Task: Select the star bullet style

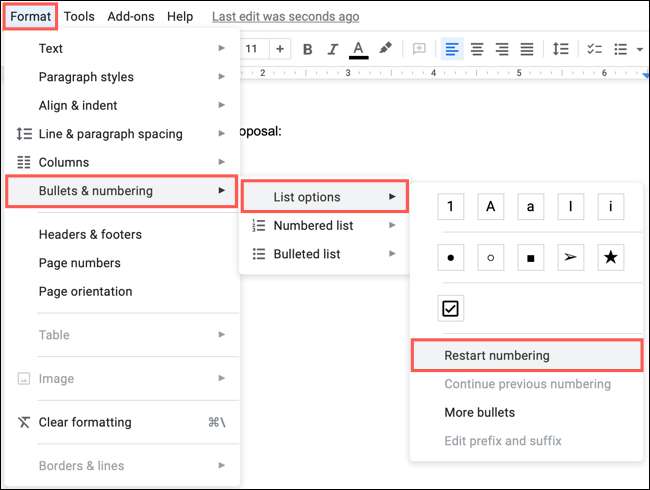Action: [x=610, y=257]
